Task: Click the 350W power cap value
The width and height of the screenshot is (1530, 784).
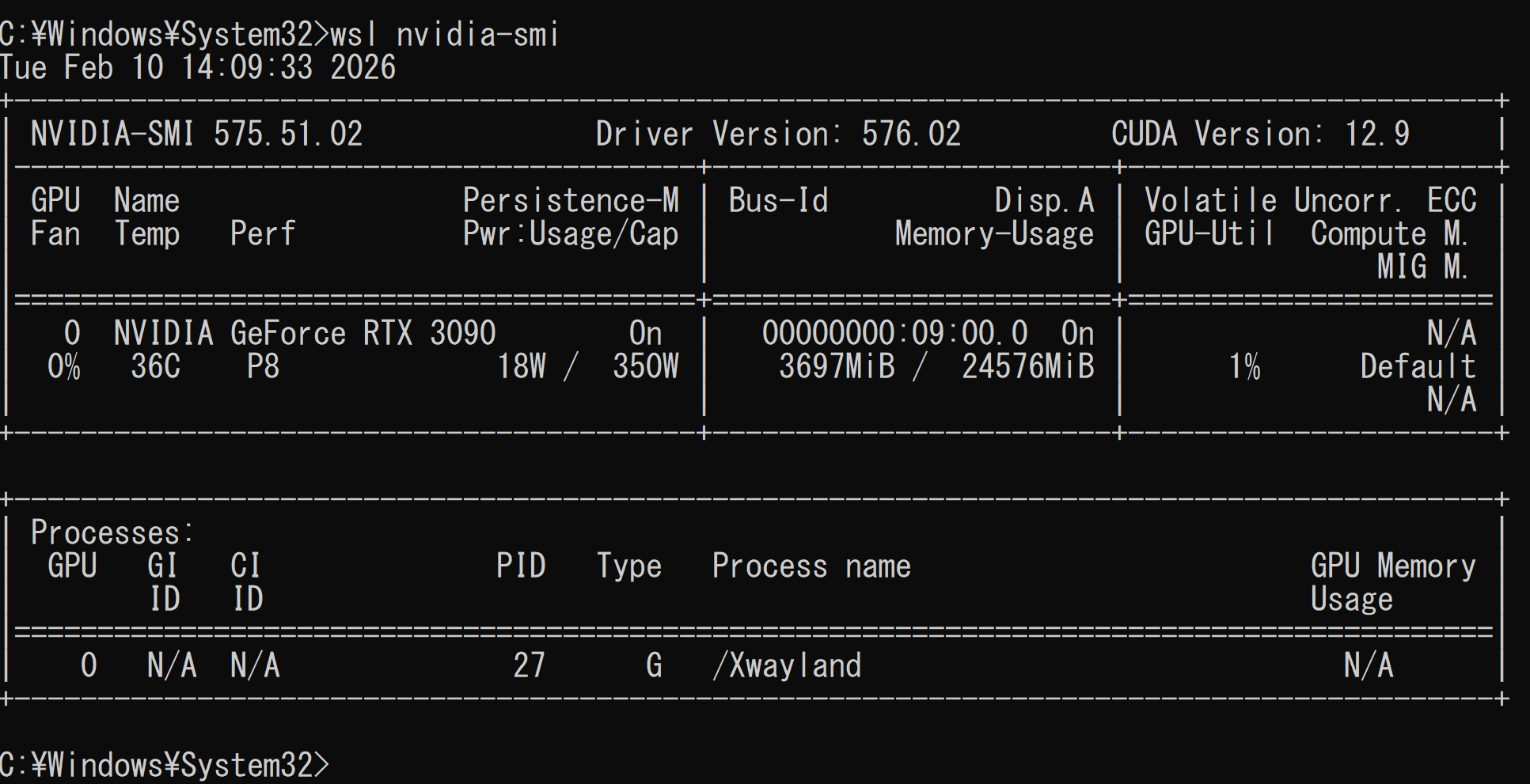Action: tap(645, 367)
